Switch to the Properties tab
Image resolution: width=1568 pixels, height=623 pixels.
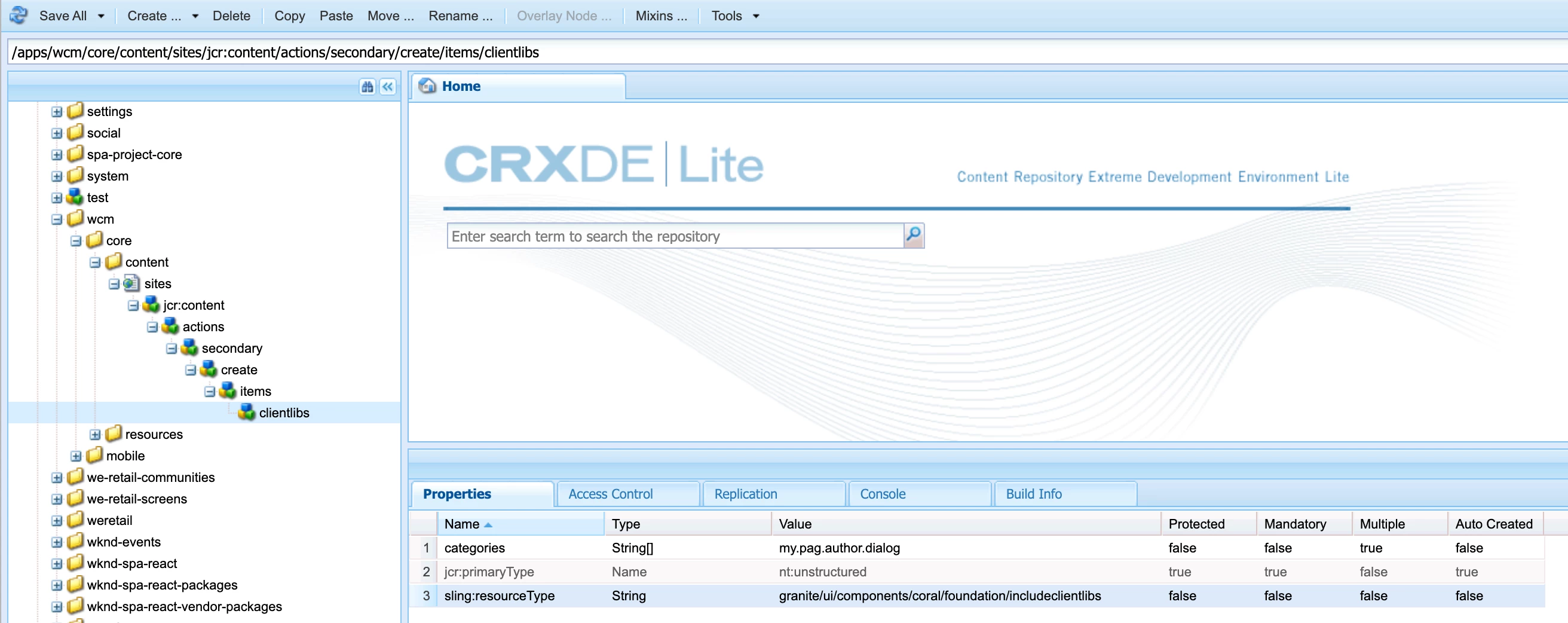(482, 493)
